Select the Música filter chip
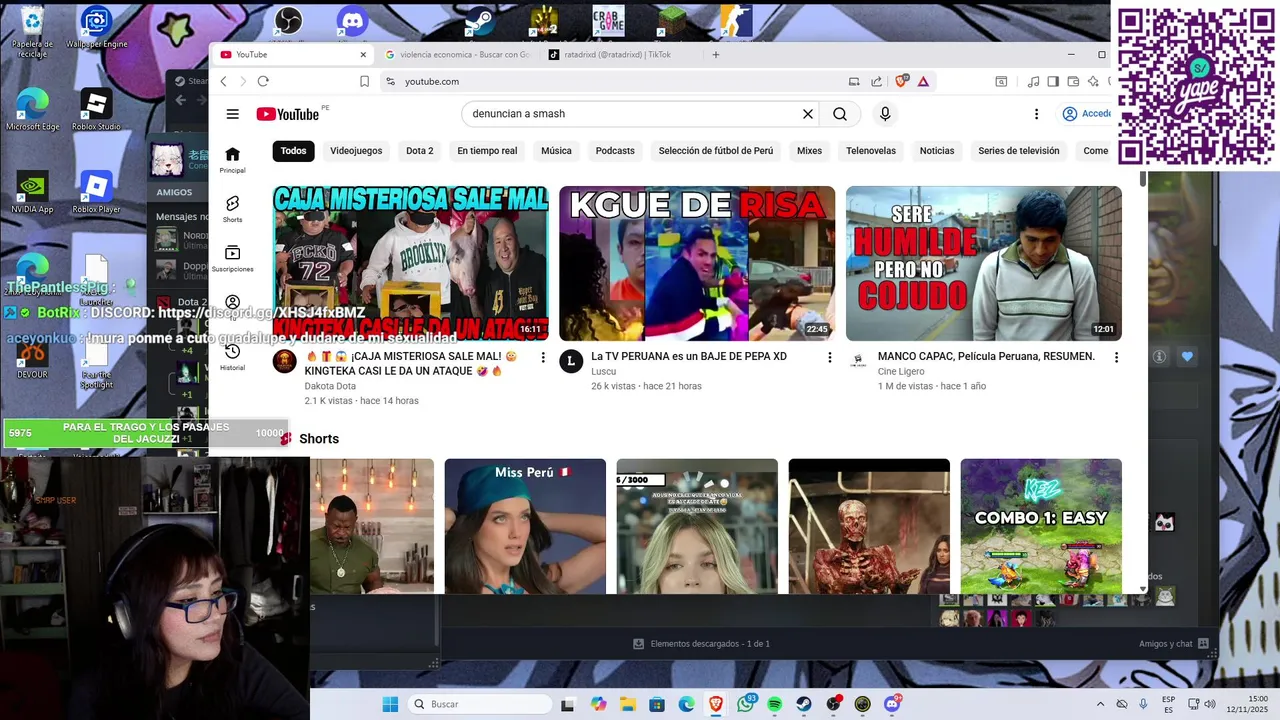 [x=556, y=151]
